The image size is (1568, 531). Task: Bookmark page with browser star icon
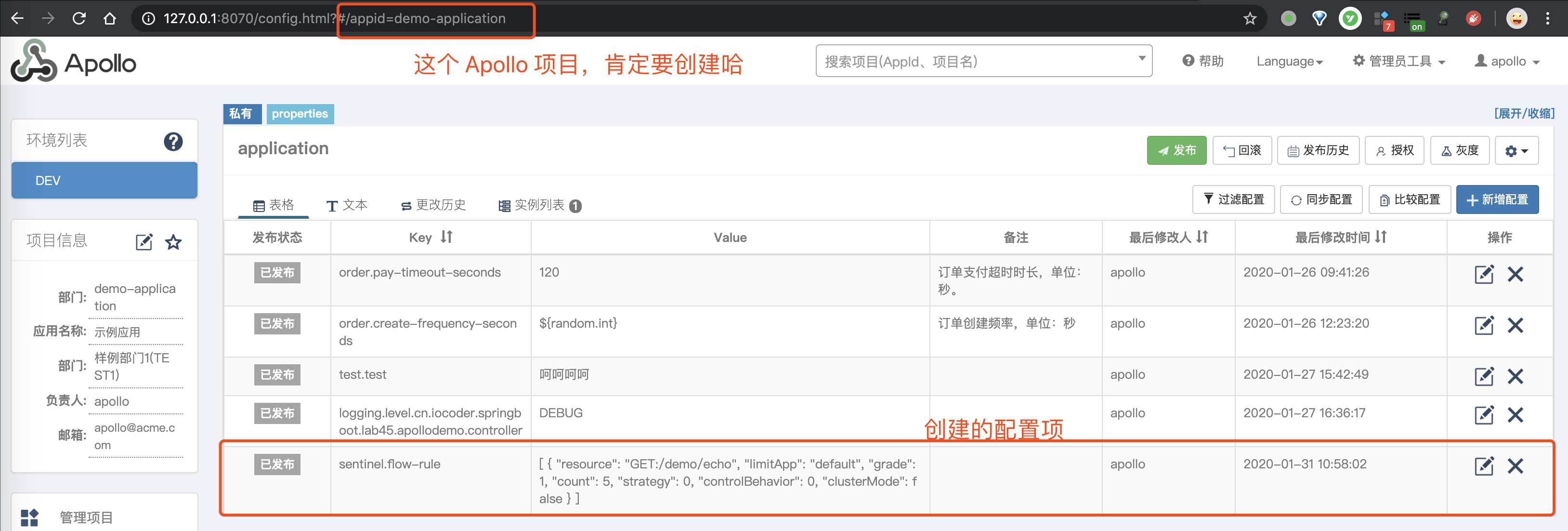[1249, 18]
